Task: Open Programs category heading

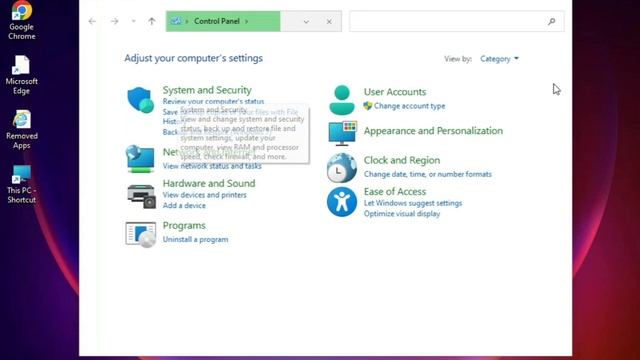Action: [x=184, y=225]
